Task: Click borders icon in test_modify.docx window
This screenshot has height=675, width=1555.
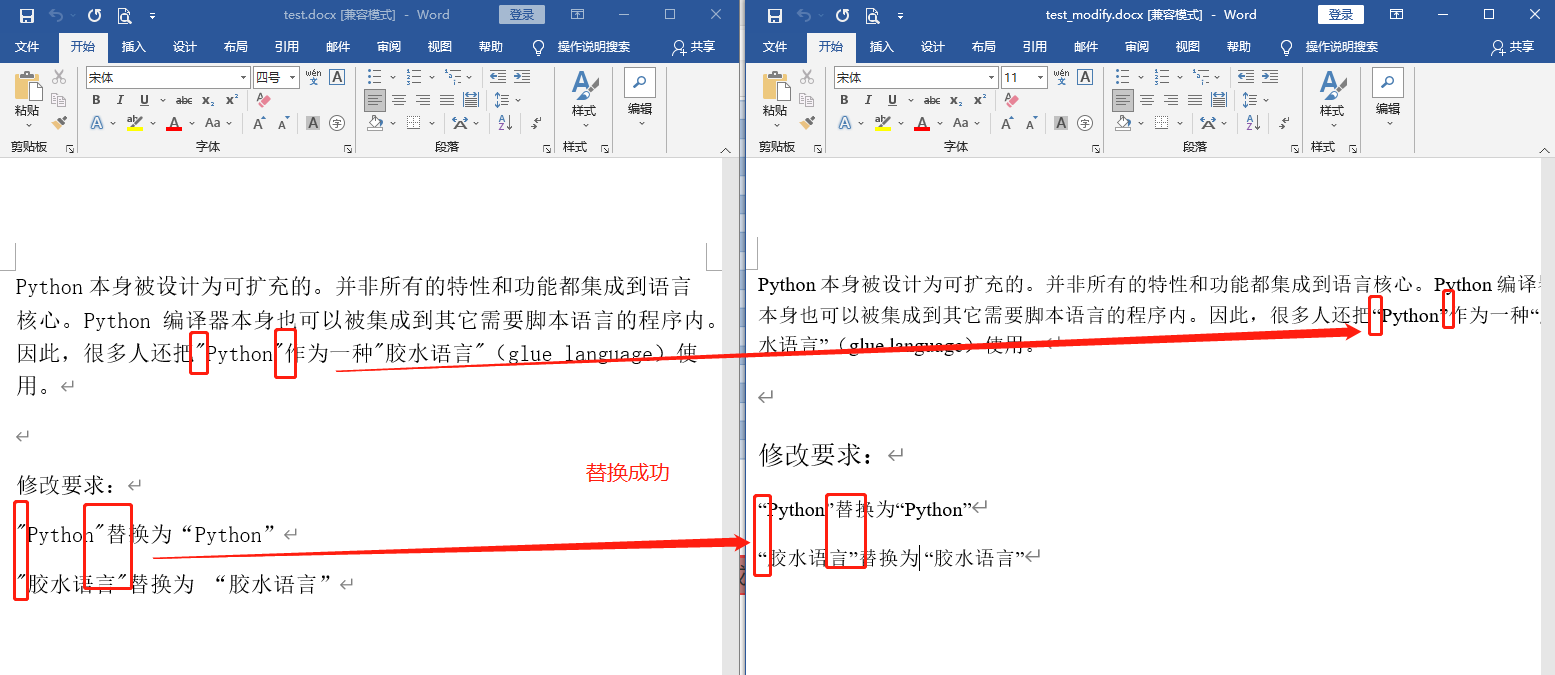Action: tap(1161, 123)
